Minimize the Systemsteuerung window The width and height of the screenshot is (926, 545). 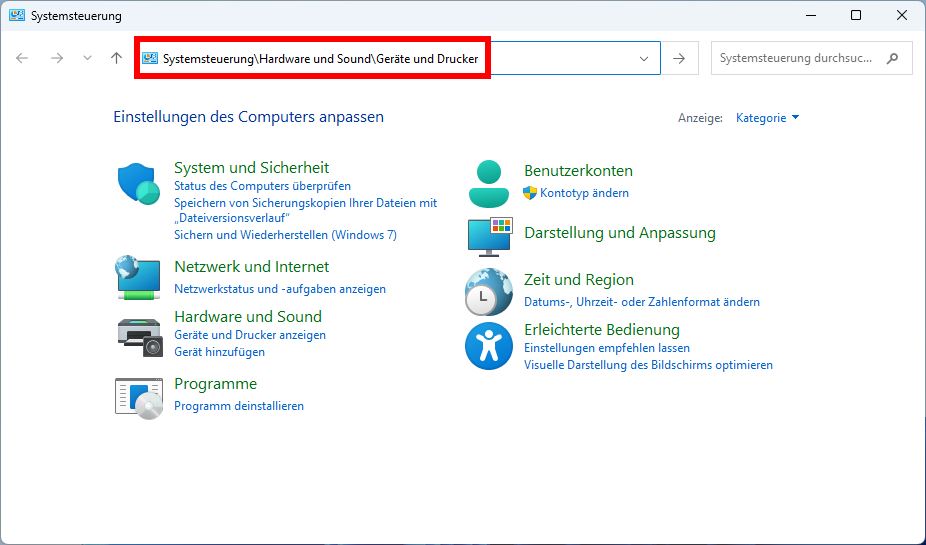coord(810,15)
